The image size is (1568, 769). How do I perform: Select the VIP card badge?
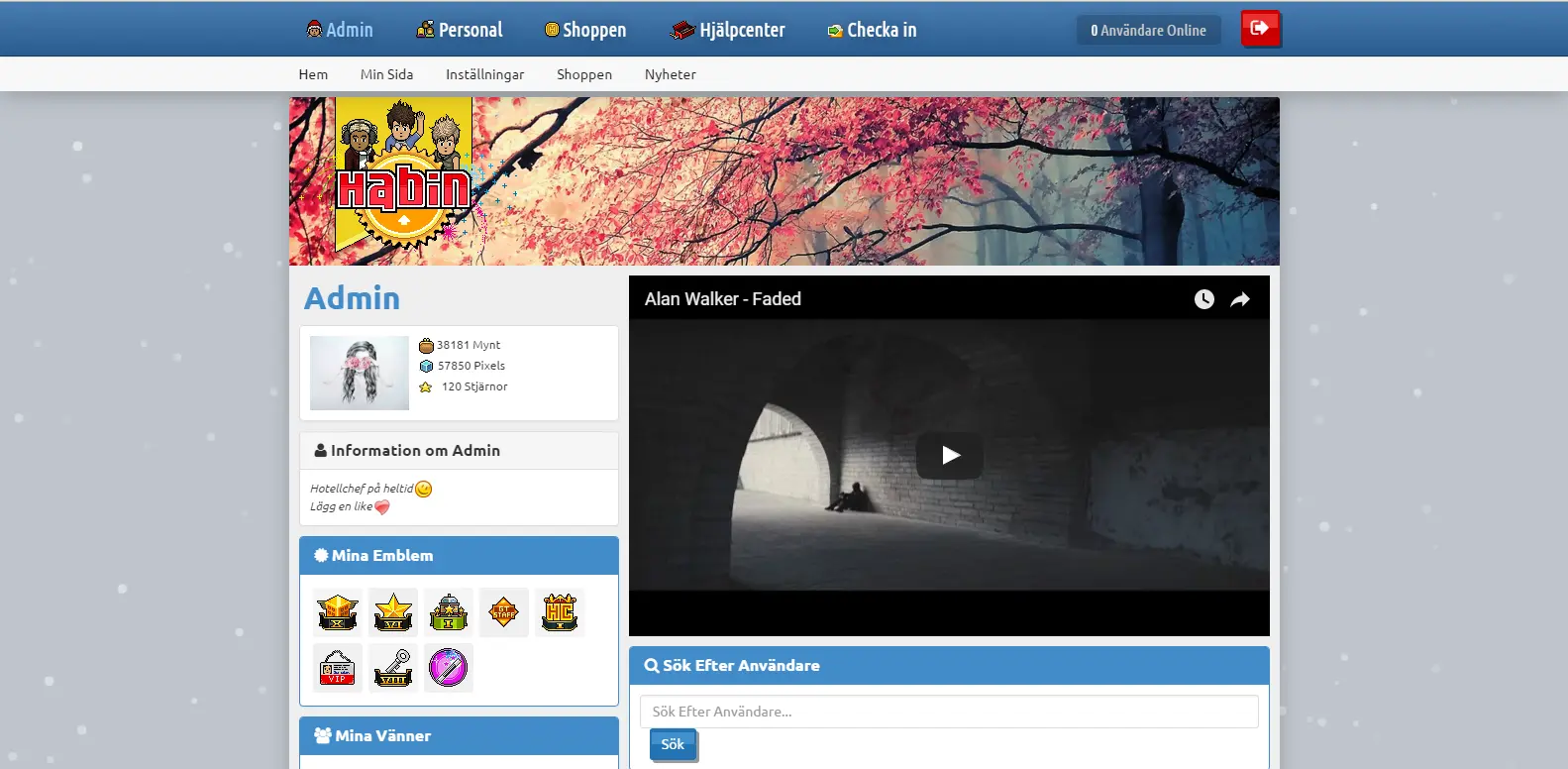338,668
